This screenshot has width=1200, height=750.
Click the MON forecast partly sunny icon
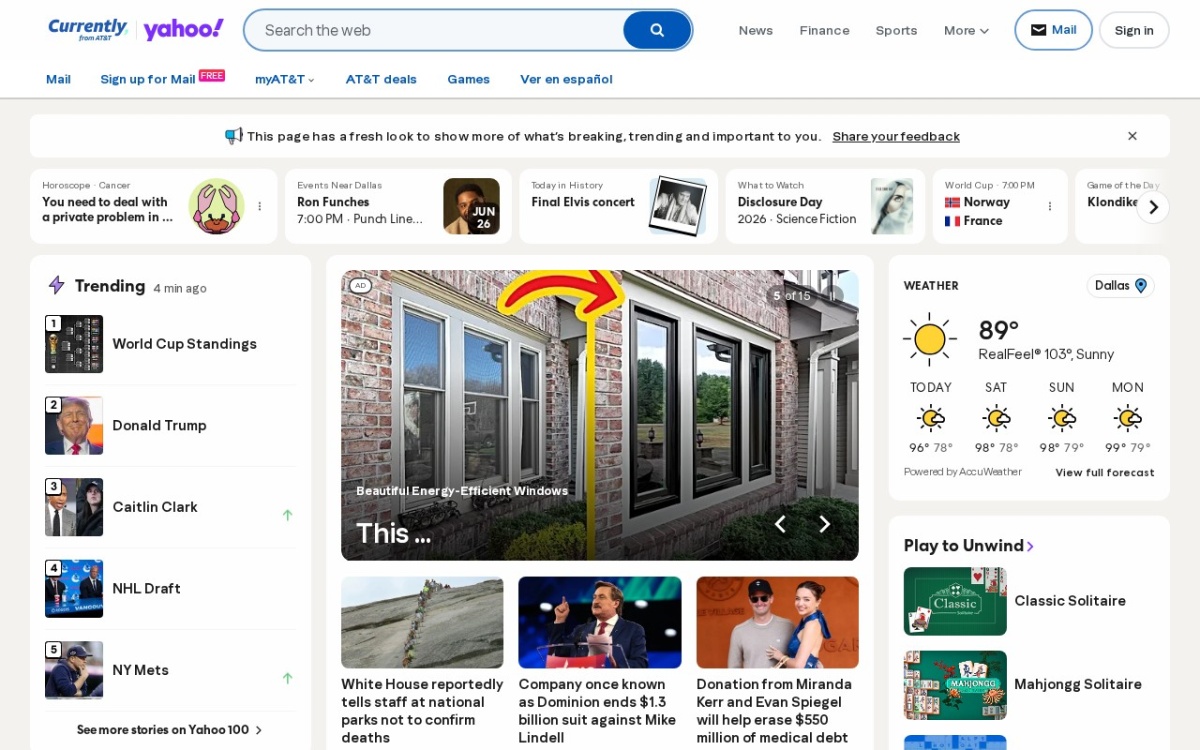tap(1128, 417)
